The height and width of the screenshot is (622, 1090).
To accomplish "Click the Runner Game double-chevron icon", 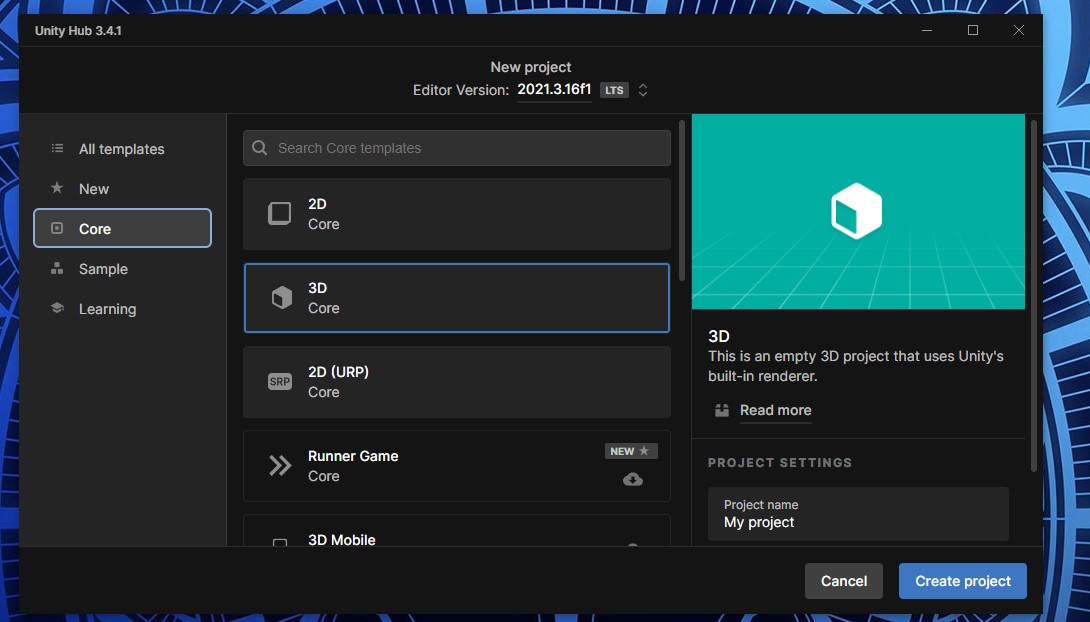I will point(280,466).
